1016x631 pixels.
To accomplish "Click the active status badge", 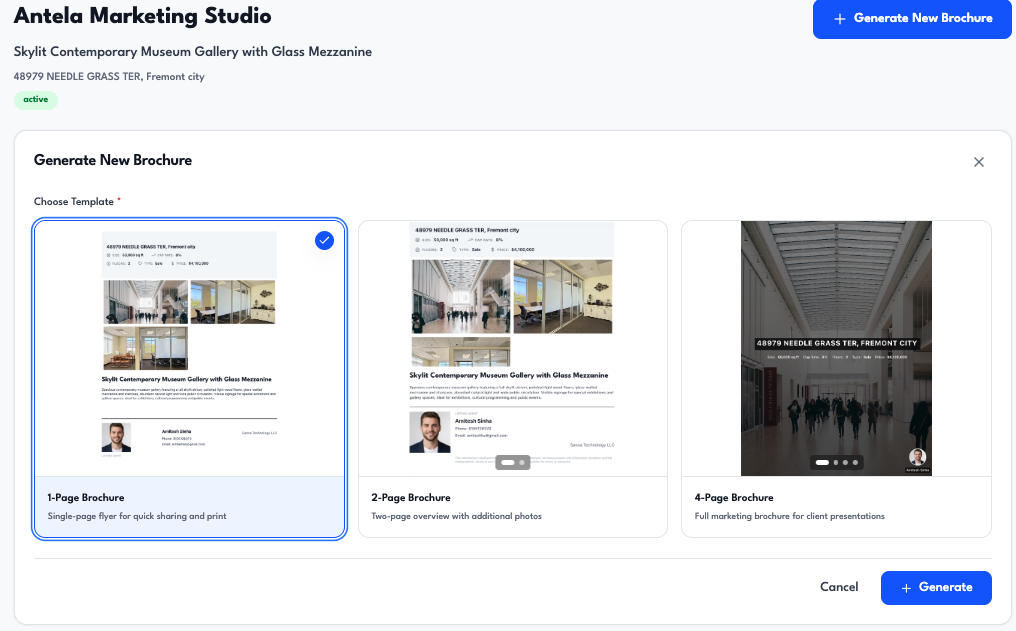I will click(x=35, y=99).
